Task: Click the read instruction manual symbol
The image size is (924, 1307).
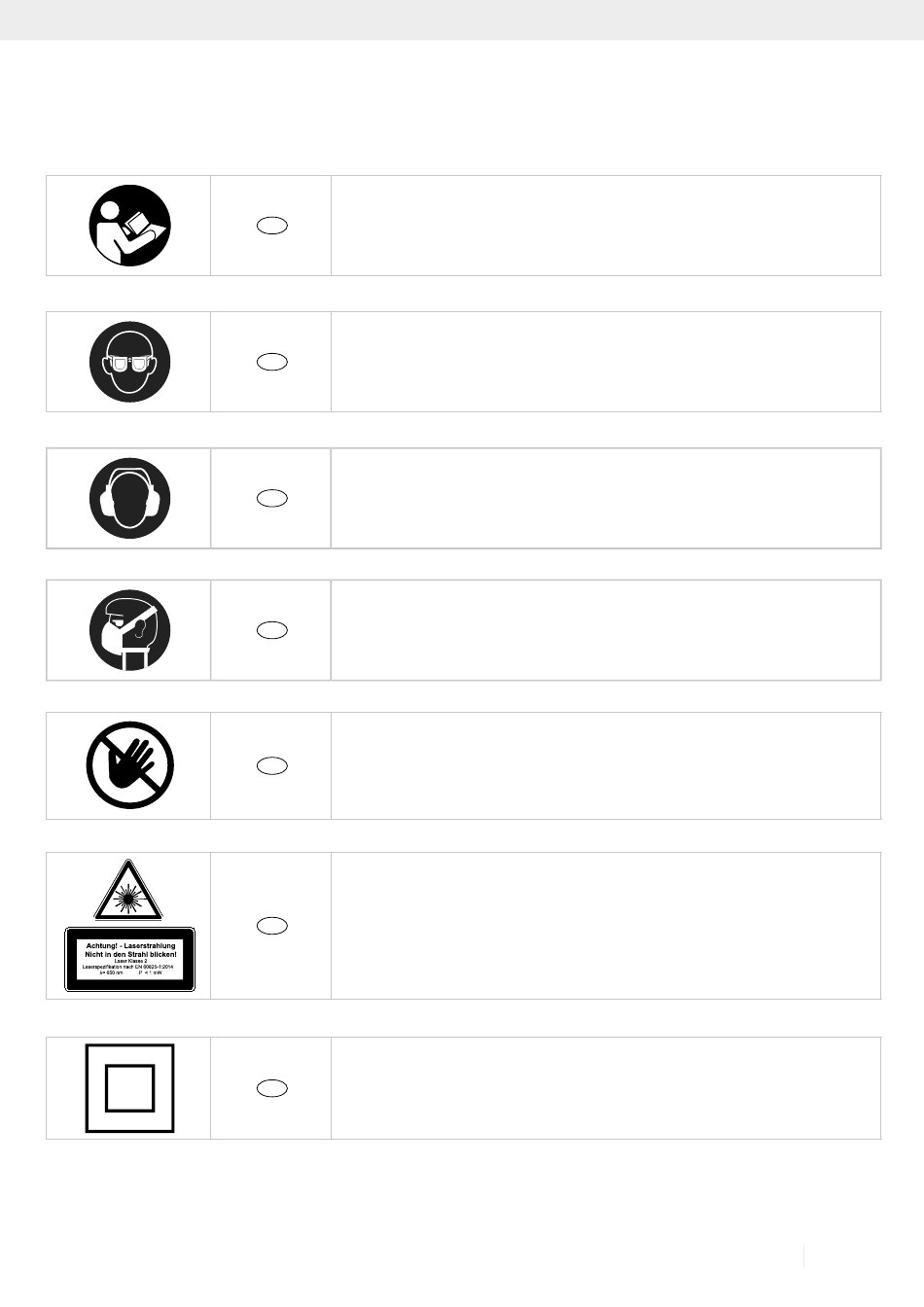Action: pos(130,226)
